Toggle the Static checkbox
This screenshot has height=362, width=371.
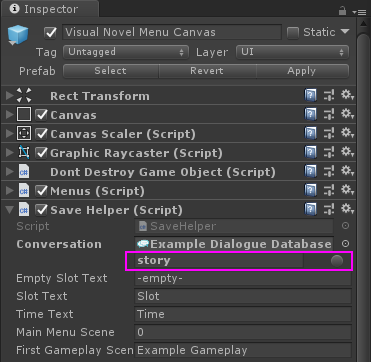click(x=293, y=33)
